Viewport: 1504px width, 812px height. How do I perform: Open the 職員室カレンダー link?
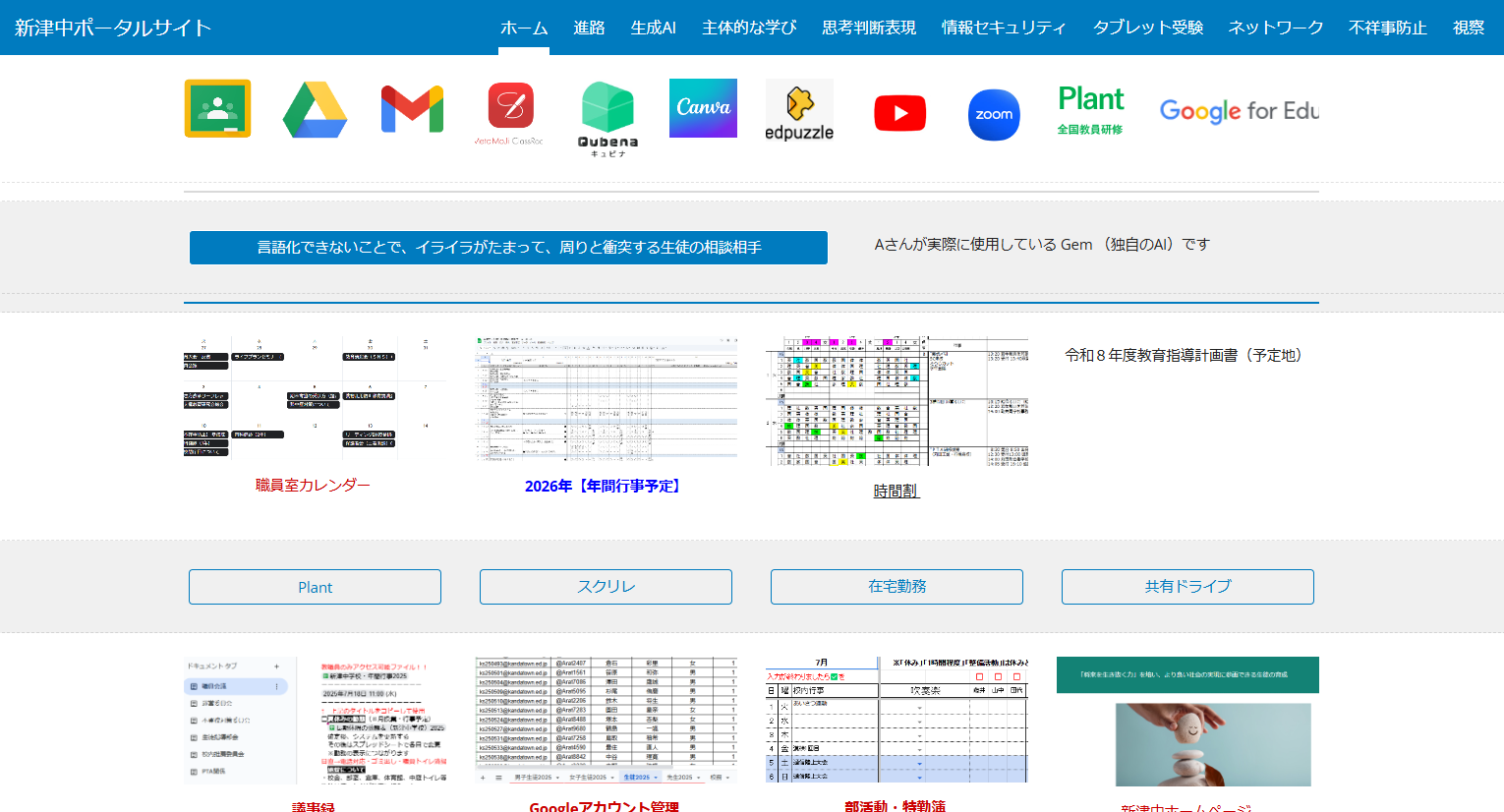pos(313,485)
